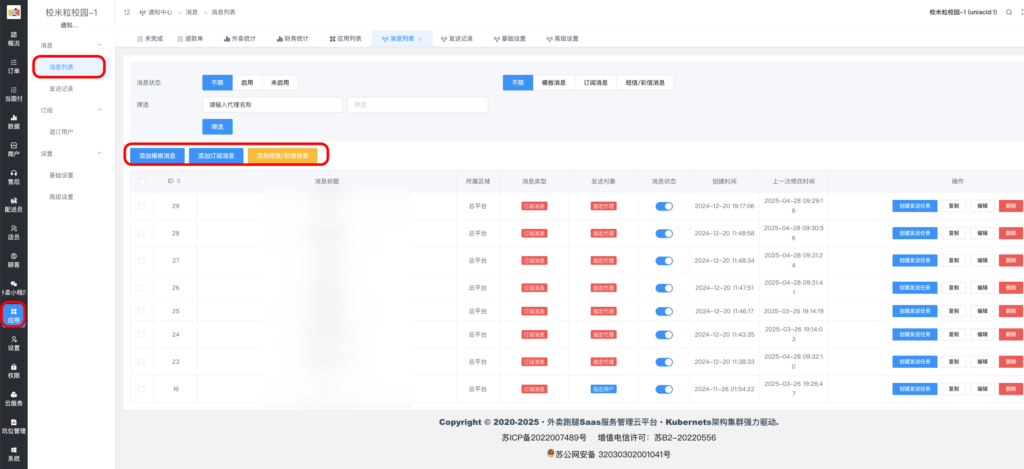Select 高级设置 in the side menu
This screenshot has width=1024, height=469.
pos(61,197)
